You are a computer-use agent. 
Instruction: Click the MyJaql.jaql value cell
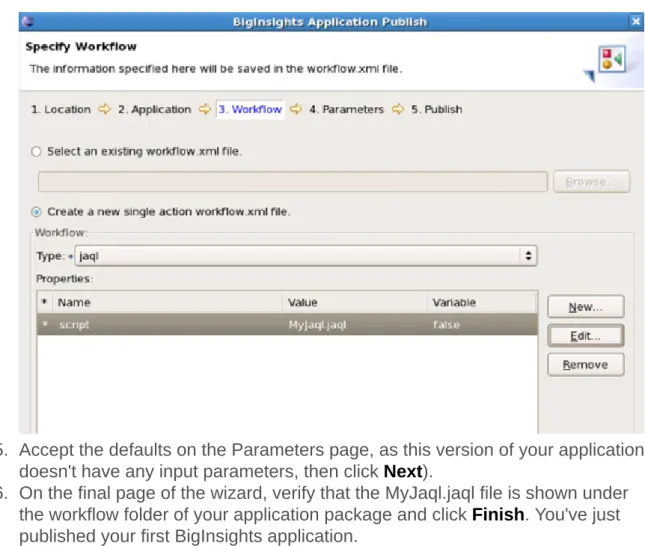317,325
